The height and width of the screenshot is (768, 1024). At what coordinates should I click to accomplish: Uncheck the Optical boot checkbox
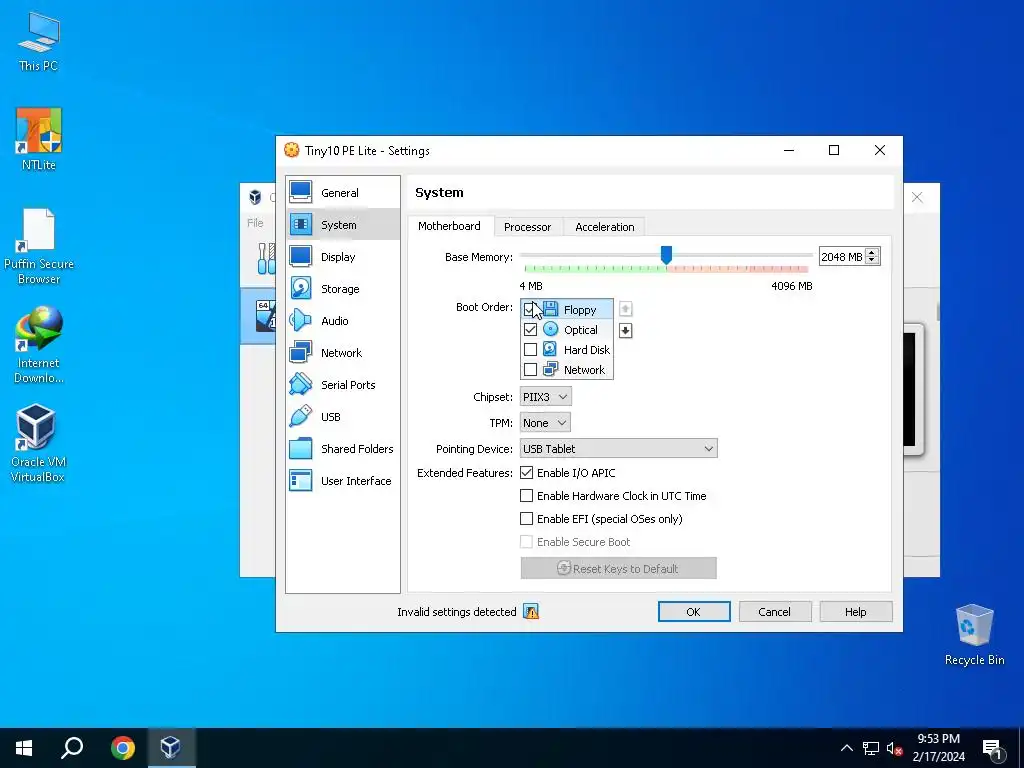pyautogui.click(x=530, y=330)
